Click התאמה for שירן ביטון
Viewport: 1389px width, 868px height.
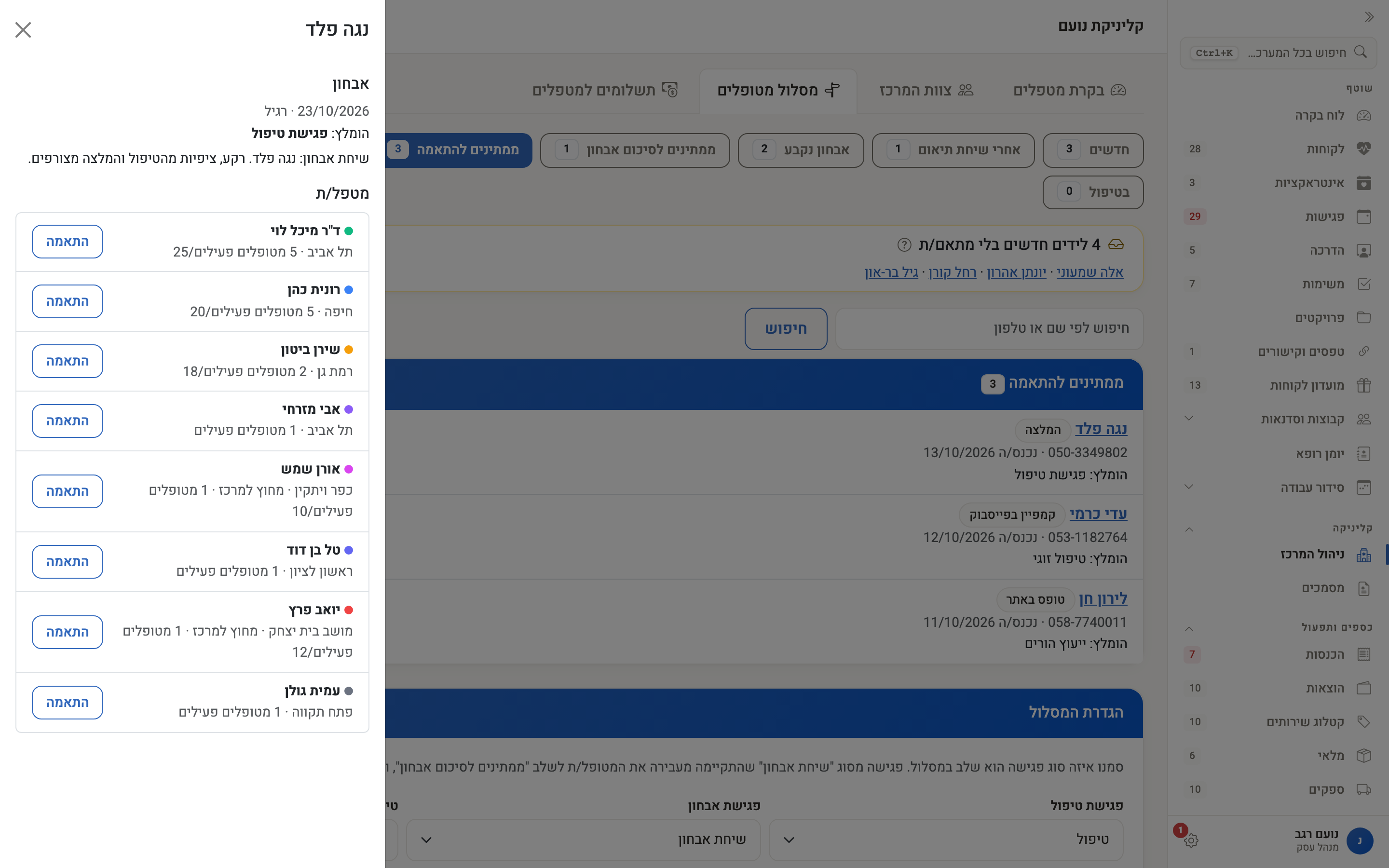[67, 361]
